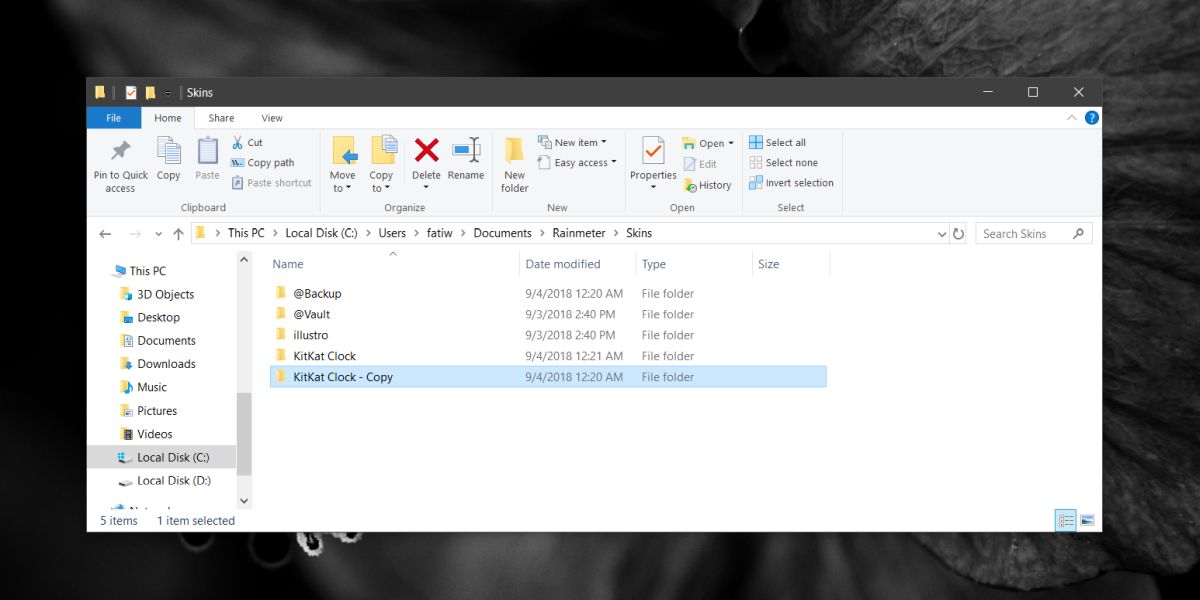Viewport: 1200px width, 600px height.
Task: Switch to the Home tab
Action: (168, 118)
